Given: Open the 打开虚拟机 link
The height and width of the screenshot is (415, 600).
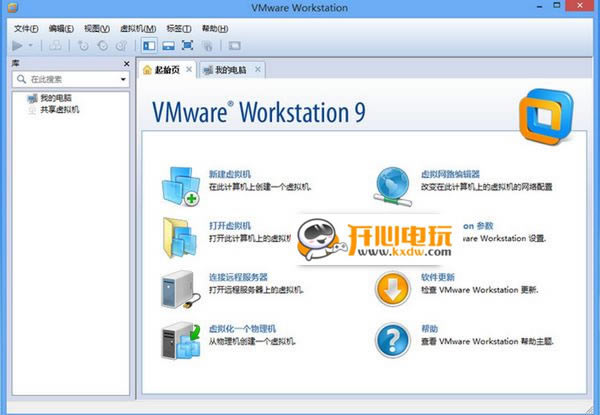Looking at the screenshot, I should pos(230,226).
